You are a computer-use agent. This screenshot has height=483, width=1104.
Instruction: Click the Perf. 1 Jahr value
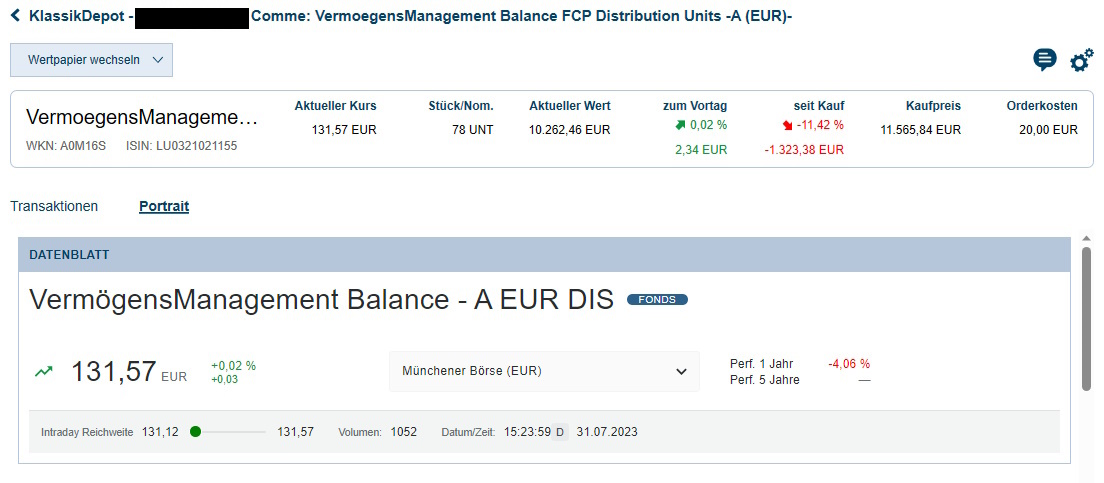(x=848, y=364)
